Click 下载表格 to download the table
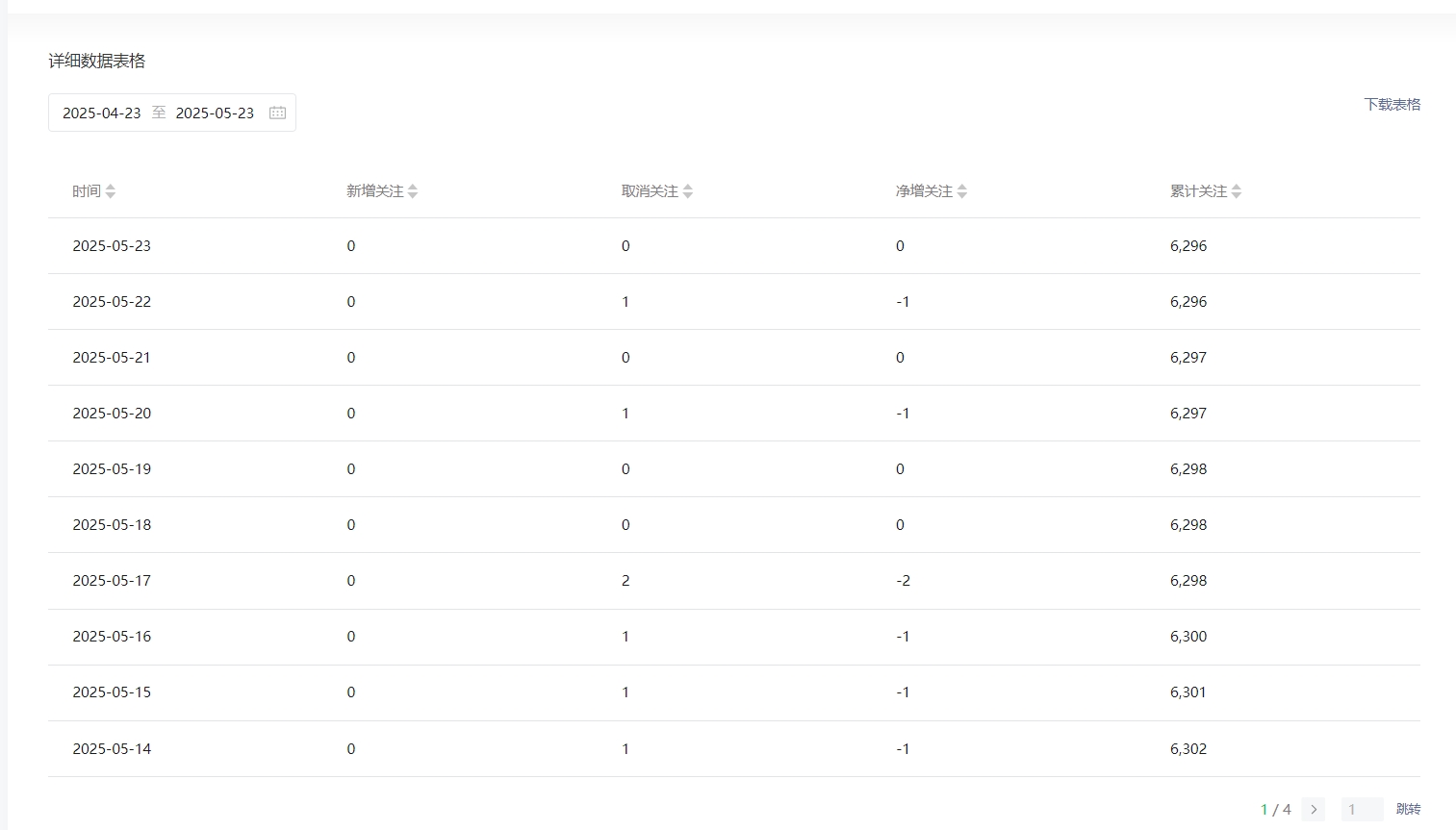Screen dimensions: 1456x830 [x=1392, y=104]
